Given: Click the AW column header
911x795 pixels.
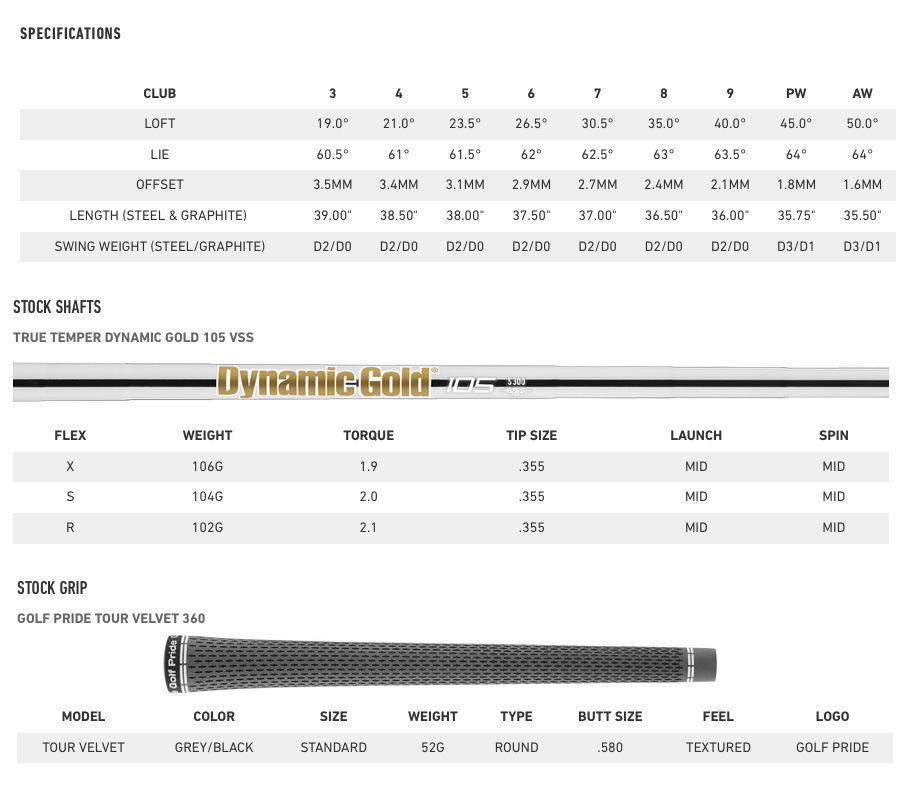Looking at the screenshot, I should pyautogui.click(x=862, y=94).
